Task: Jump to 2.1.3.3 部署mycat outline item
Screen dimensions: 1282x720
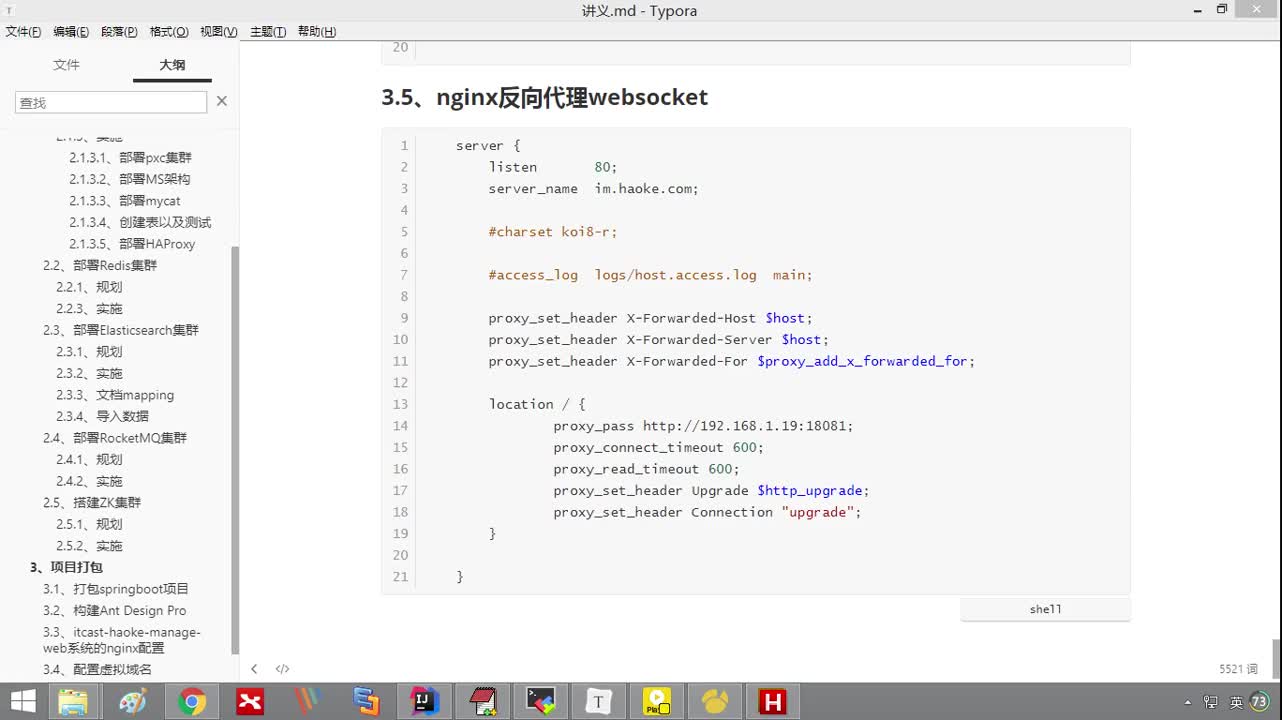Action: point(125,201)
